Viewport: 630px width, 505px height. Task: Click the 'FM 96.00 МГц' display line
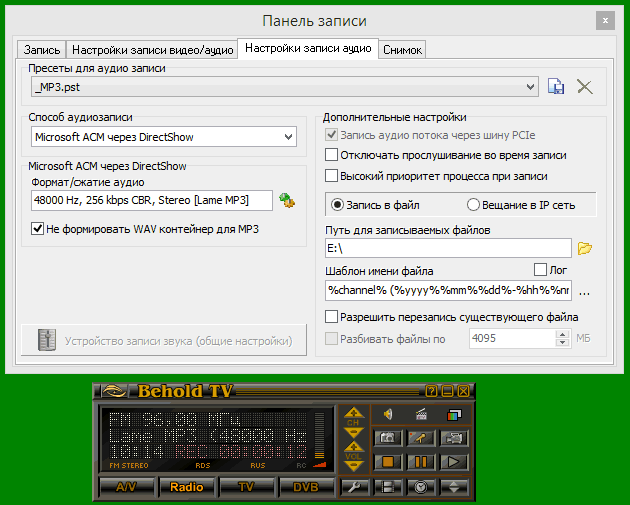click(175, 420)
